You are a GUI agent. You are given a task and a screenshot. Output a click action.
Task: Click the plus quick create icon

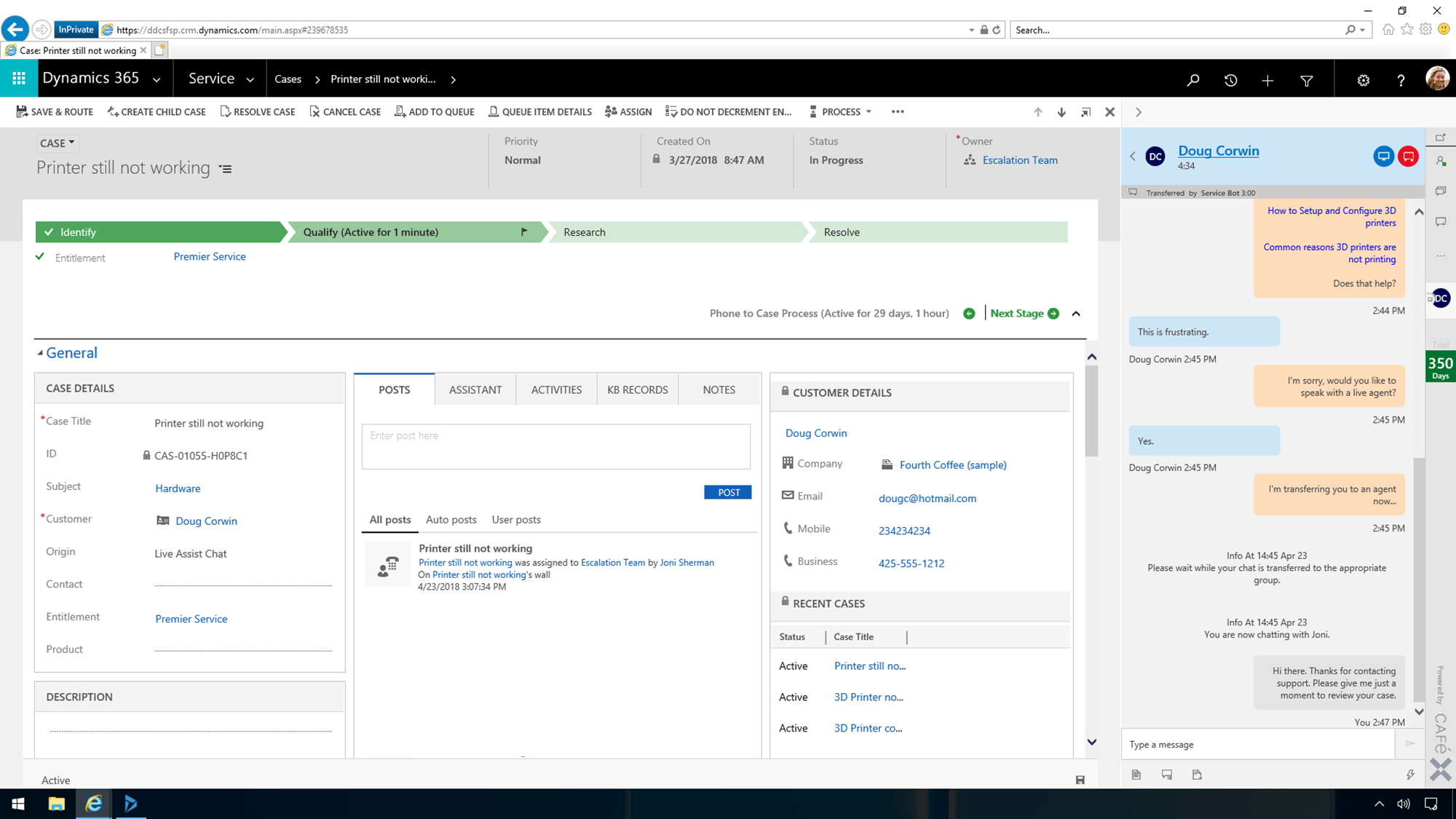click(x=1267, y=80)
